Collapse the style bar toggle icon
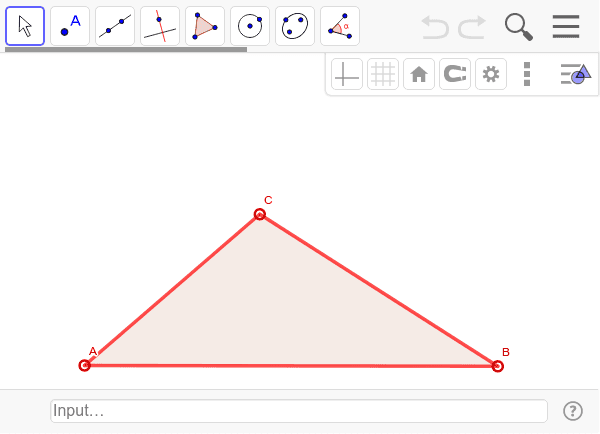The image size is (600, 434). (x=576, y=74)
